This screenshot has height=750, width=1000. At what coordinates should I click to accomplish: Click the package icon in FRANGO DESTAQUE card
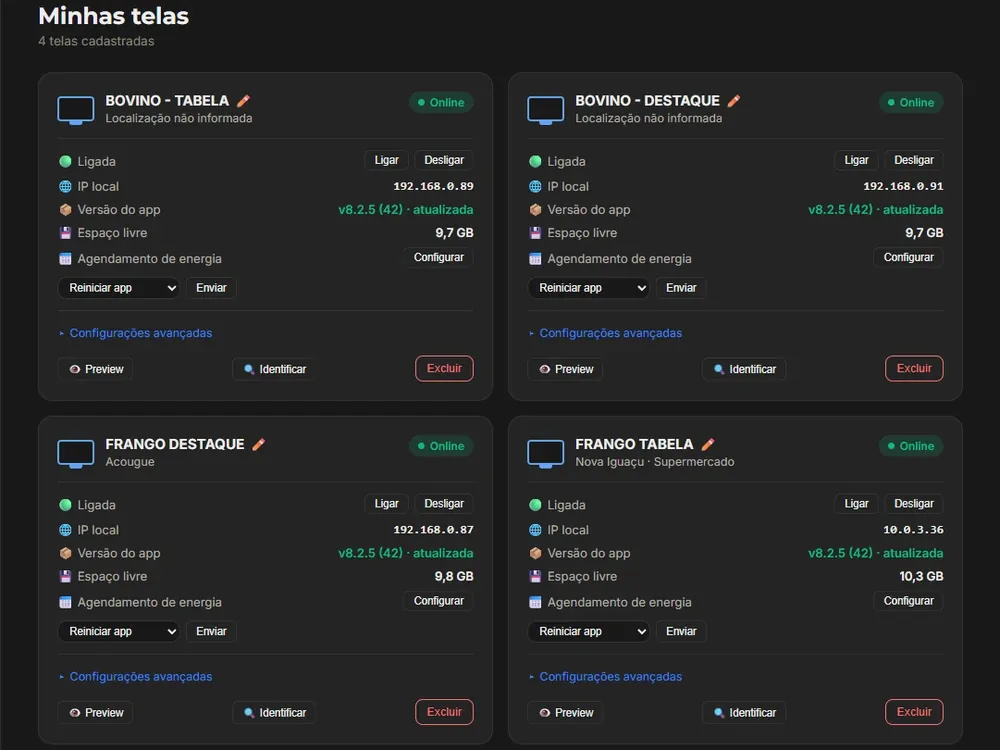[65, 553]
